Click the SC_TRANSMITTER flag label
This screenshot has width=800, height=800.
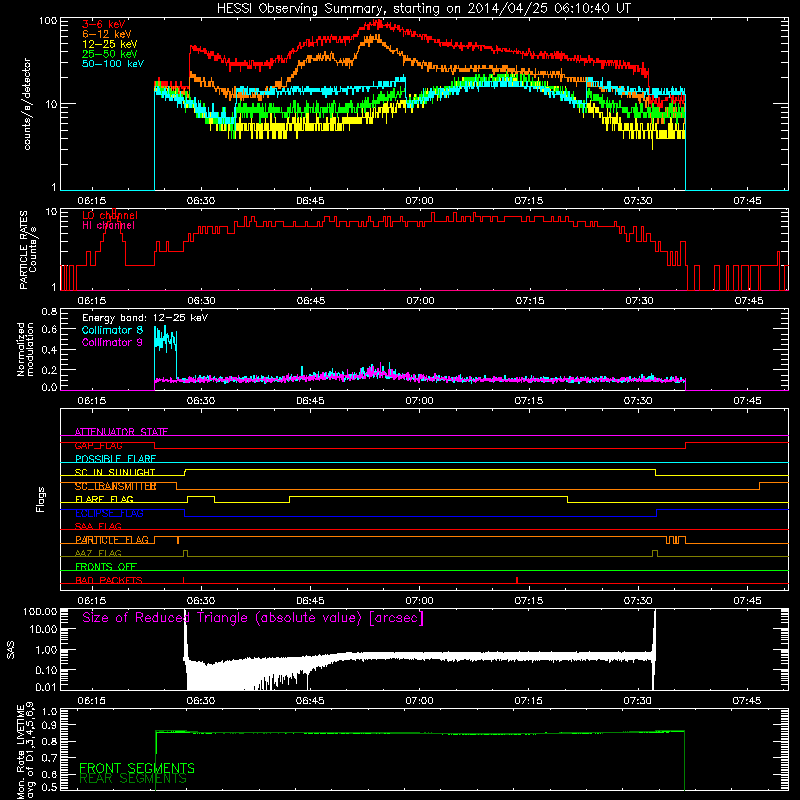coord(115,486)
